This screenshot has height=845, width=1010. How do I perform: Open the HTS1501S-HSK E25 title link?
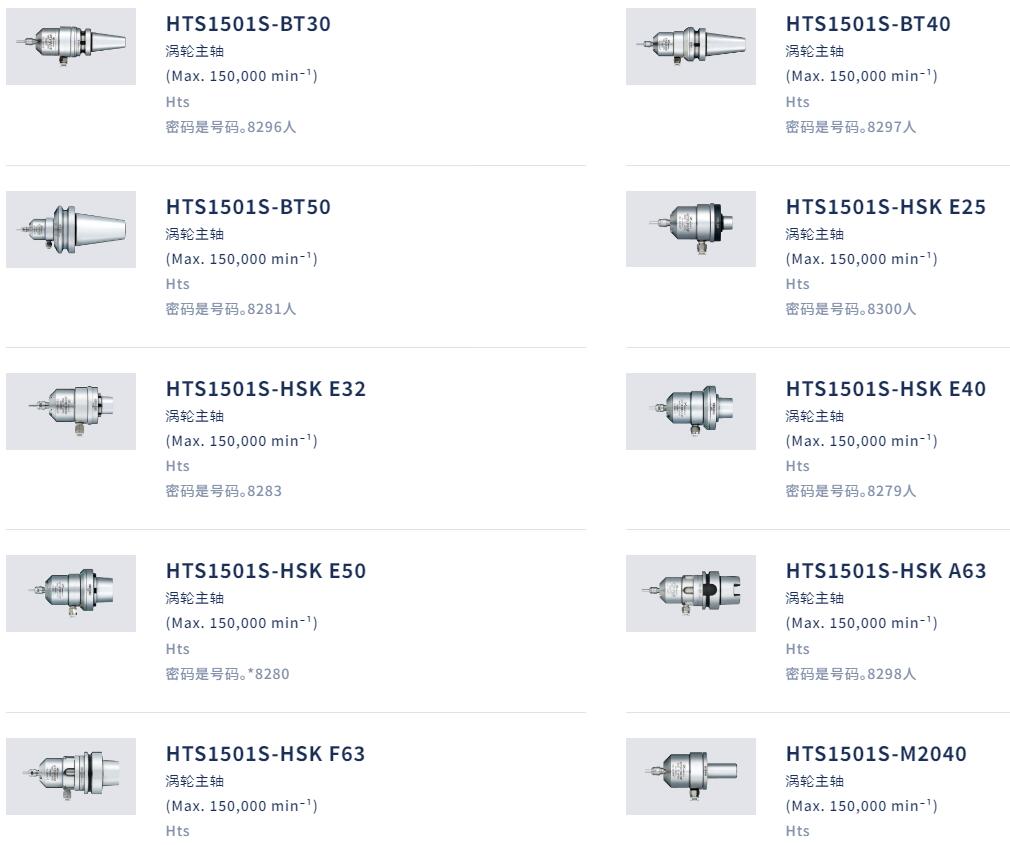coord(885,207)
